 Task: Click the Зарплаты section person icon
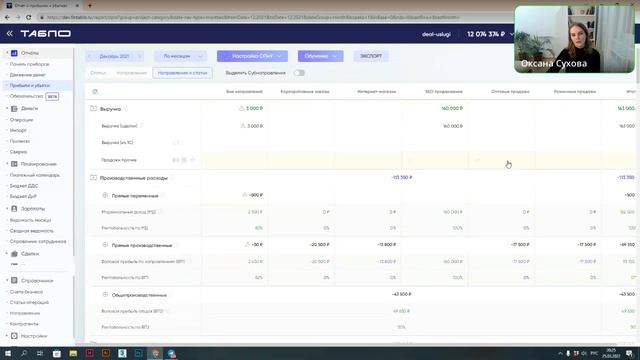coord(14,209)
